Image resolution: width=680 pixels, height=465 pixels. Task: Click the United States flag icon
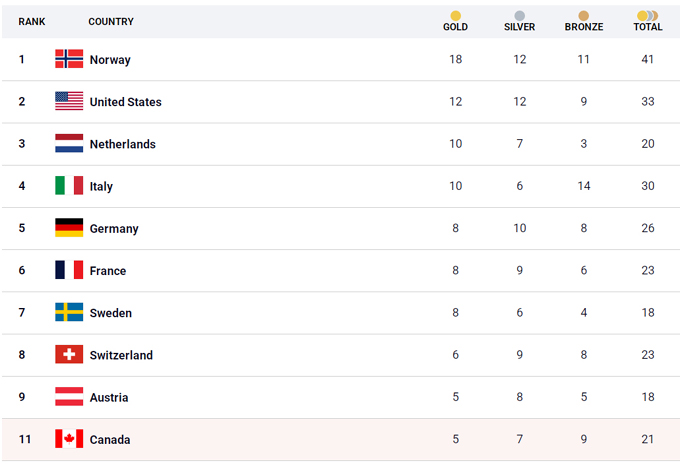click(x=69, y=101)
